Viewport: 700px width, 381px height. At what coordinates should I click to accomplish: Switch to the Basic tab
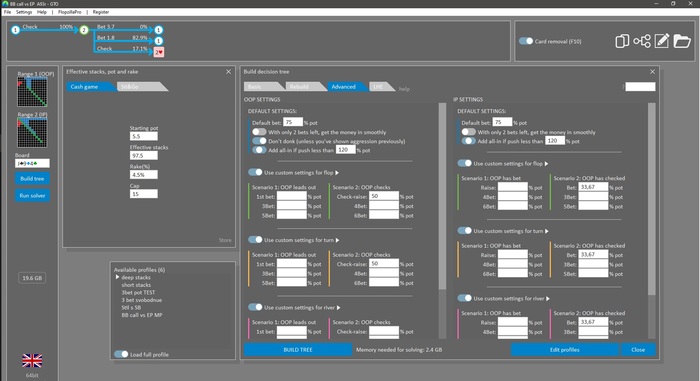tap(263, 87)
